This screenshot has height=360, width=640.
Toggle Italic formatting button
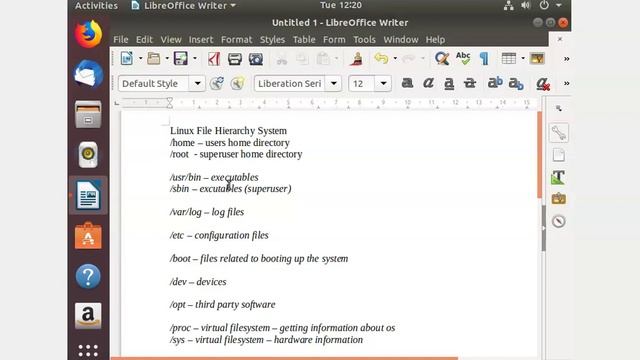click(428, 83)
